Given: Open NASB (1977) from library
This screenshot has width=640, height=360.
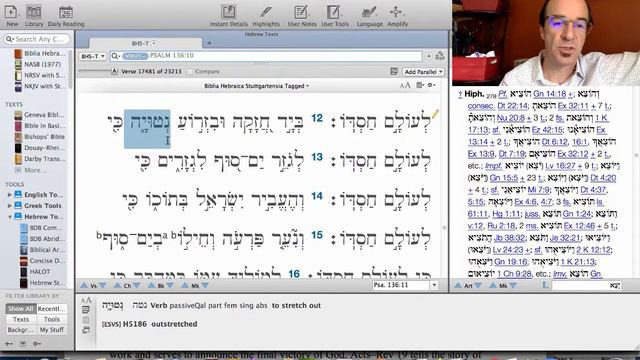Looking at the screenshot, I should point(42,64).
